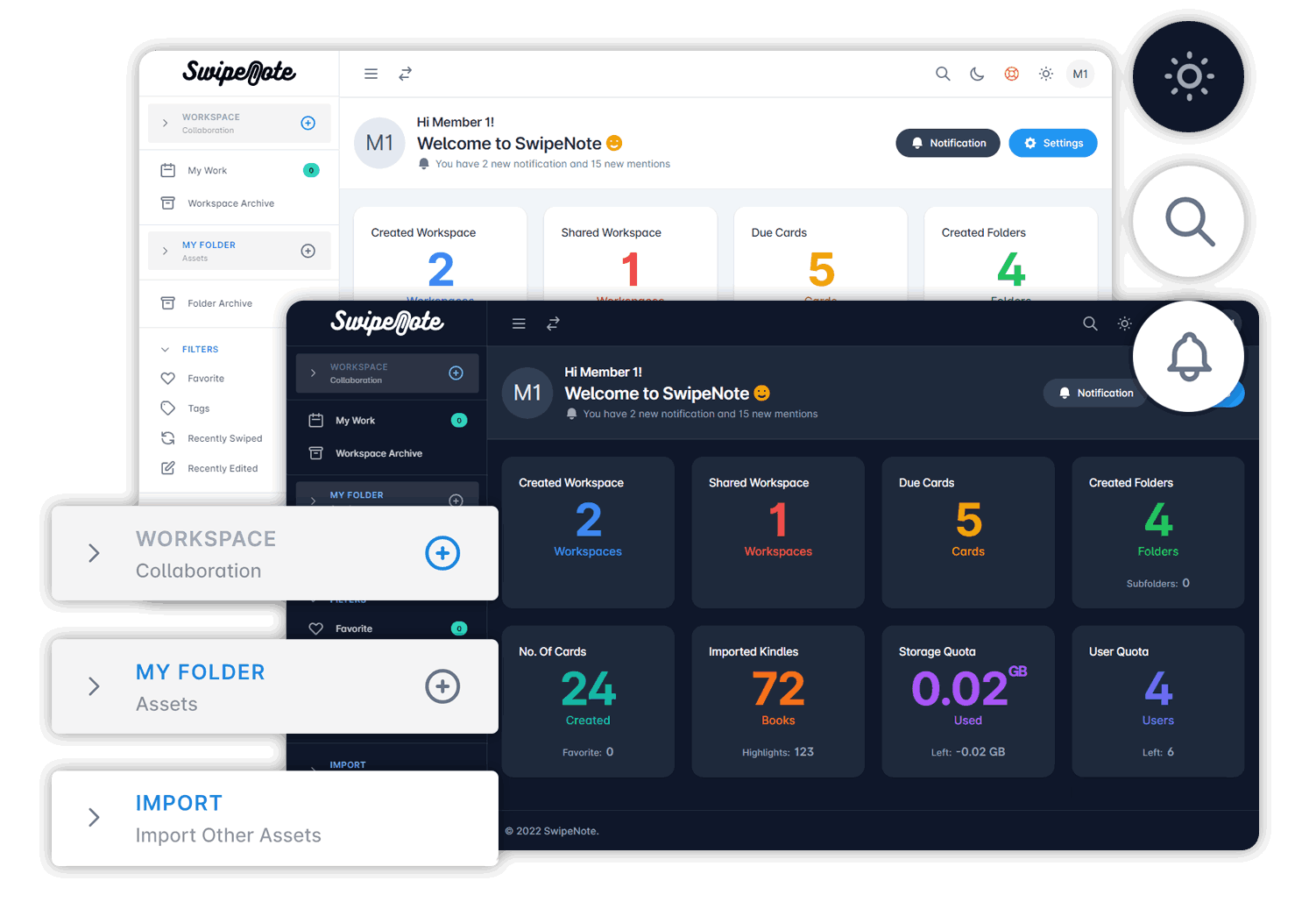This screenshot has height=909, width=1316.
Task: Expand WORKSPACE chevron in light sidebar
Action: [x=165, y=124]
